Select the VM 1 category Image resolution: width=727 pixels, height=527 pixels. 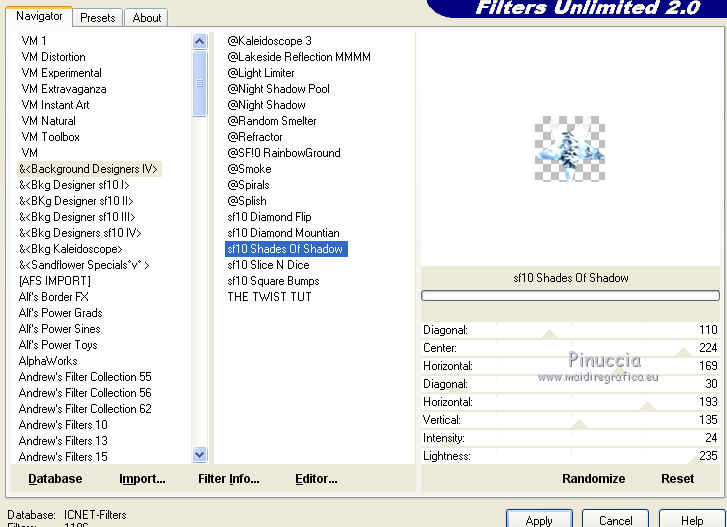34,41
